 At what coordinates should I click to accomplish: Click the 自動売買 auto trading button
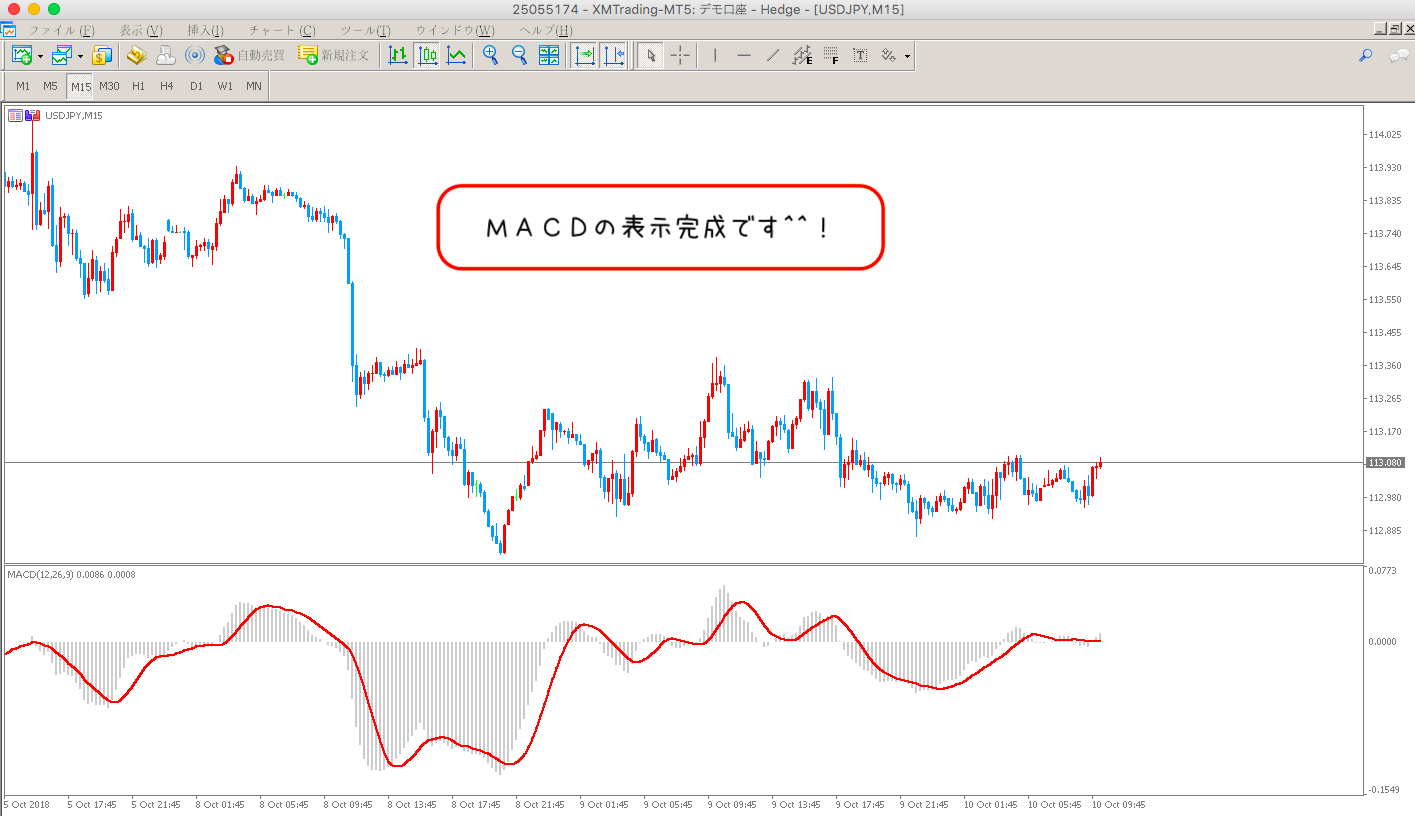click(249, 55)
